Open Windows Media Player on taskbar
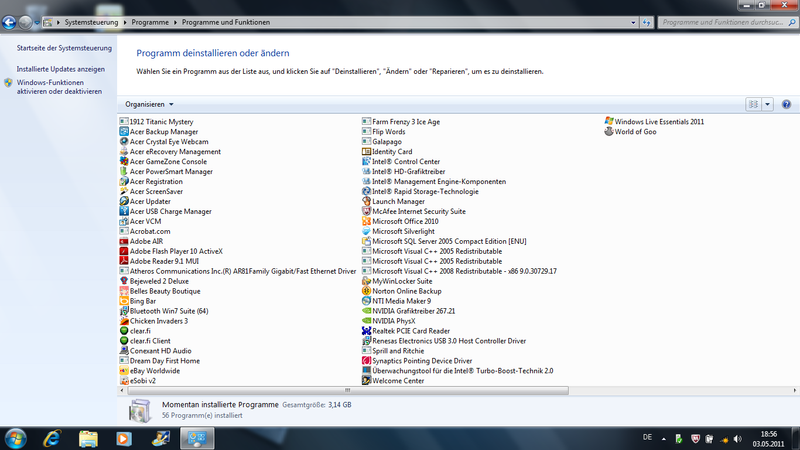This screenshot has width=800, height=450. pyautogui.click(x=124, y=438)
